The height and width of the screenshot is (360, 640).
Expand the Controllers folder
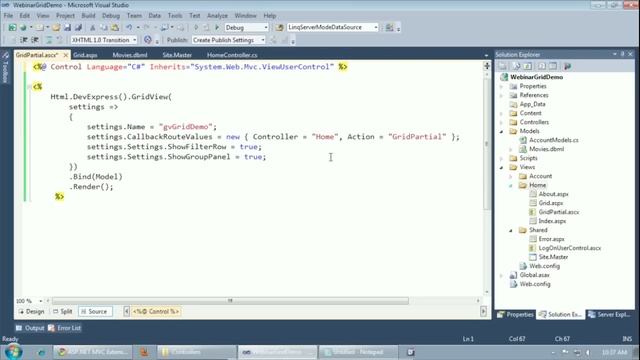click(502, 122)
